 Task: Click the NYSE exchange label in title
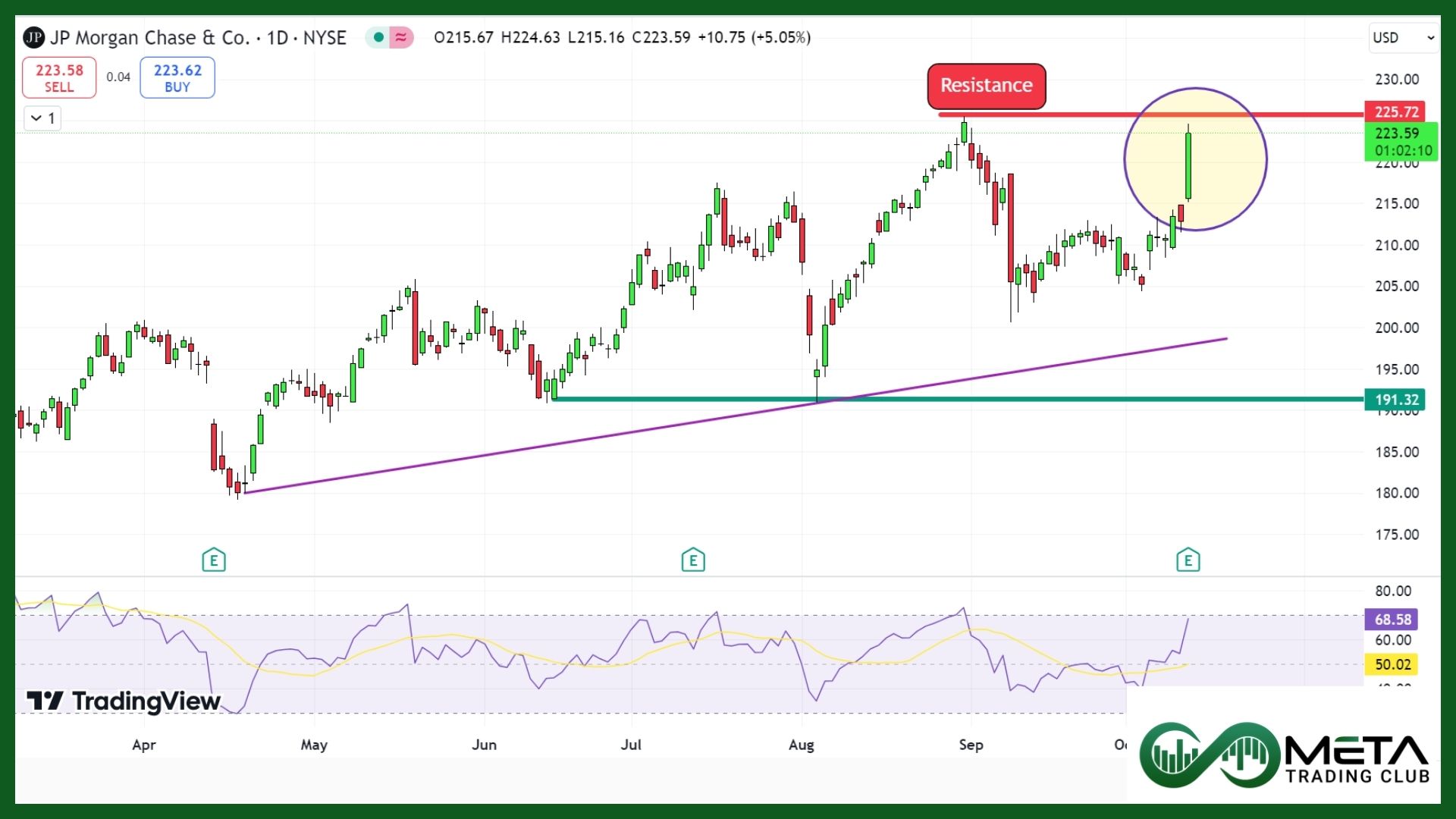click(325, 37)
